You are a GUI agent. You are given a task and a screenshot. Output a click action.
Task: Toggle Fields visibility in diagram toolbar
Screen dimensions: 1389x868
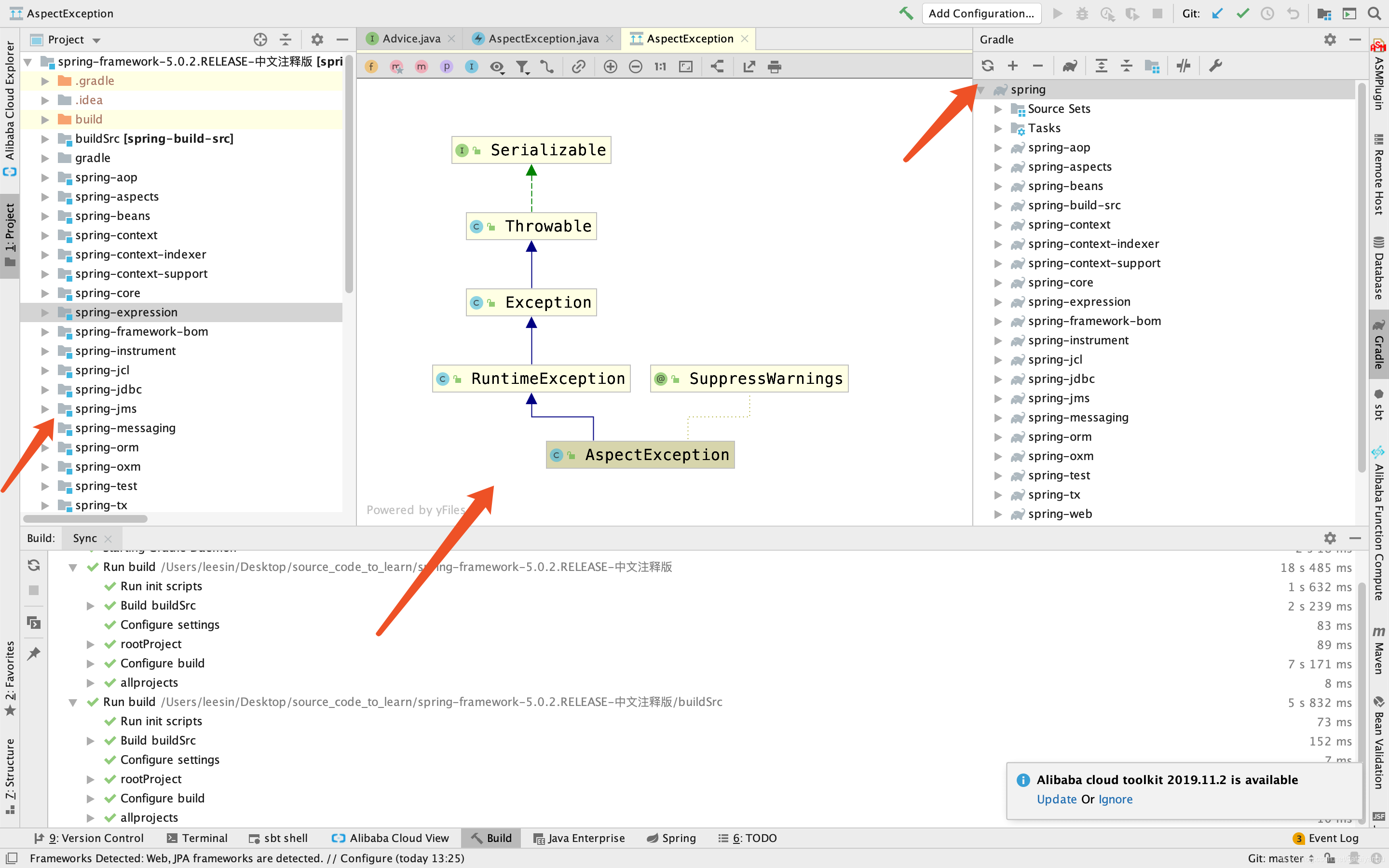pos(371,67)
